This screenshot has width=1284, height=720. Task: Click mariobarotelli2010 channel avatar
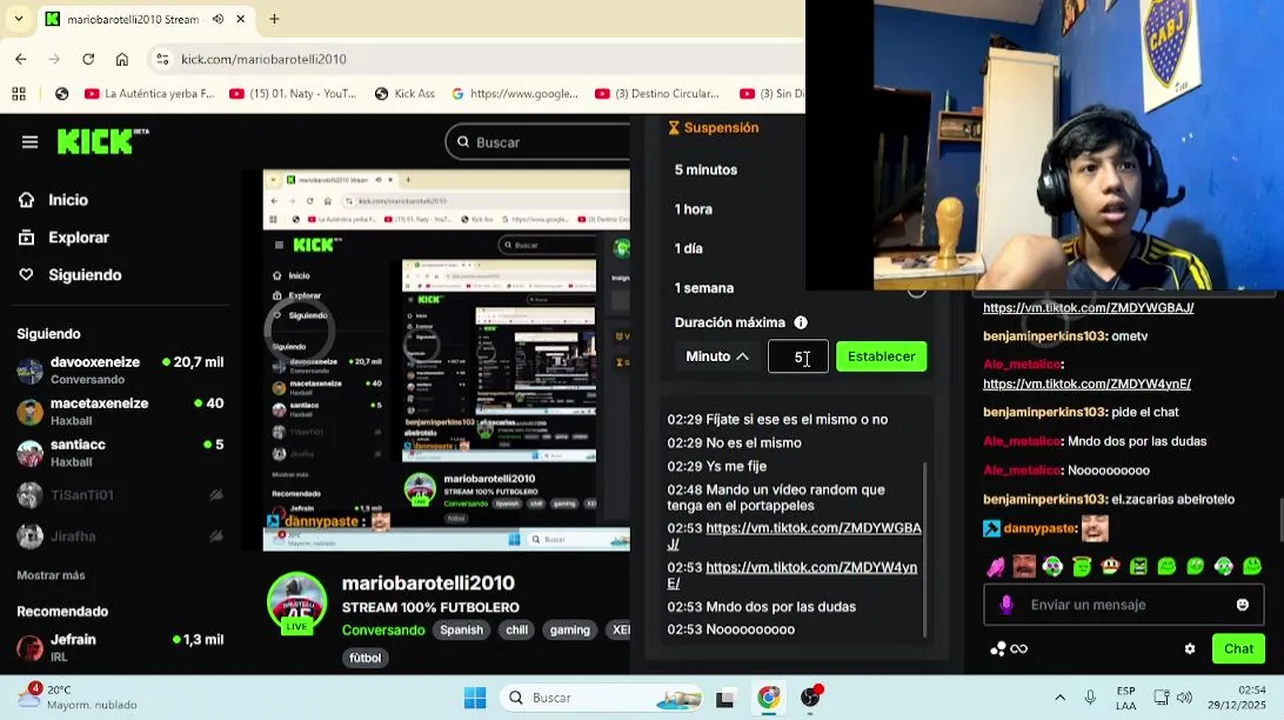coord(297,602)
